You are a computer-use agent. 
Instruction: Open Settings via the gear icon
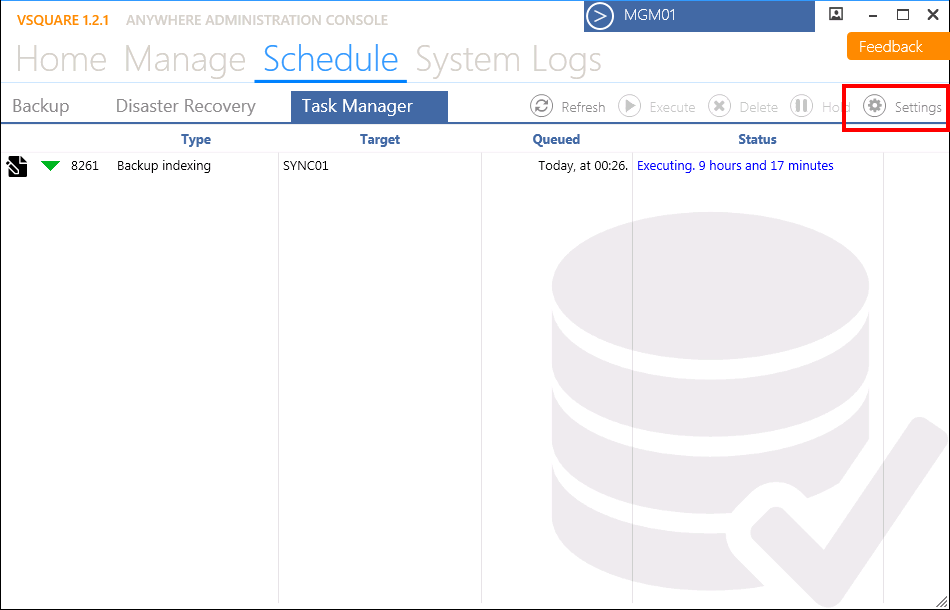click(874, 106)
